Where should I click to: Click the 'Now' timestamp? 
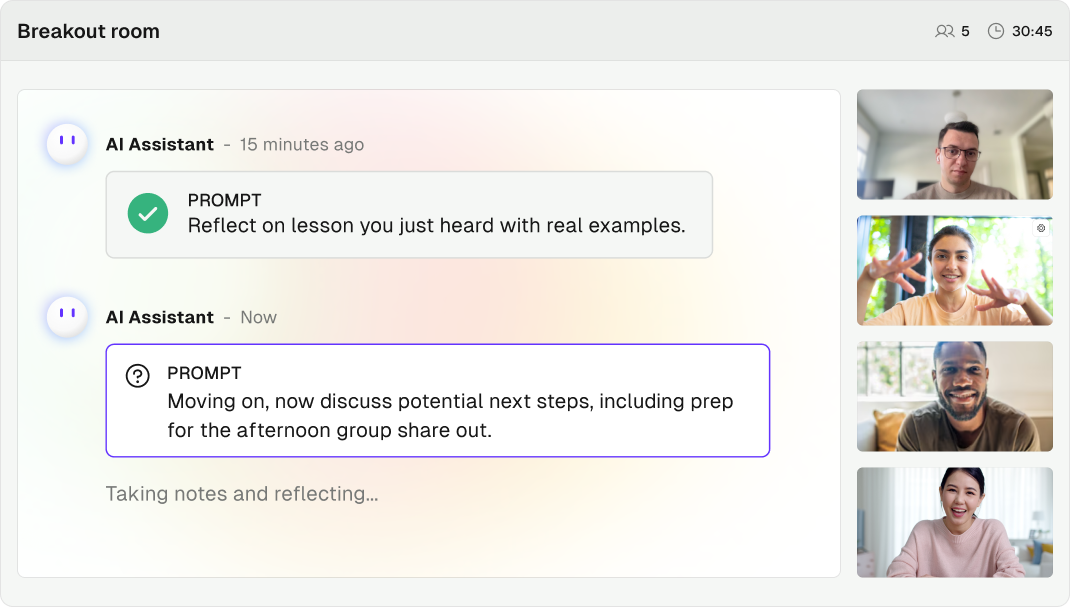point(258,317)
